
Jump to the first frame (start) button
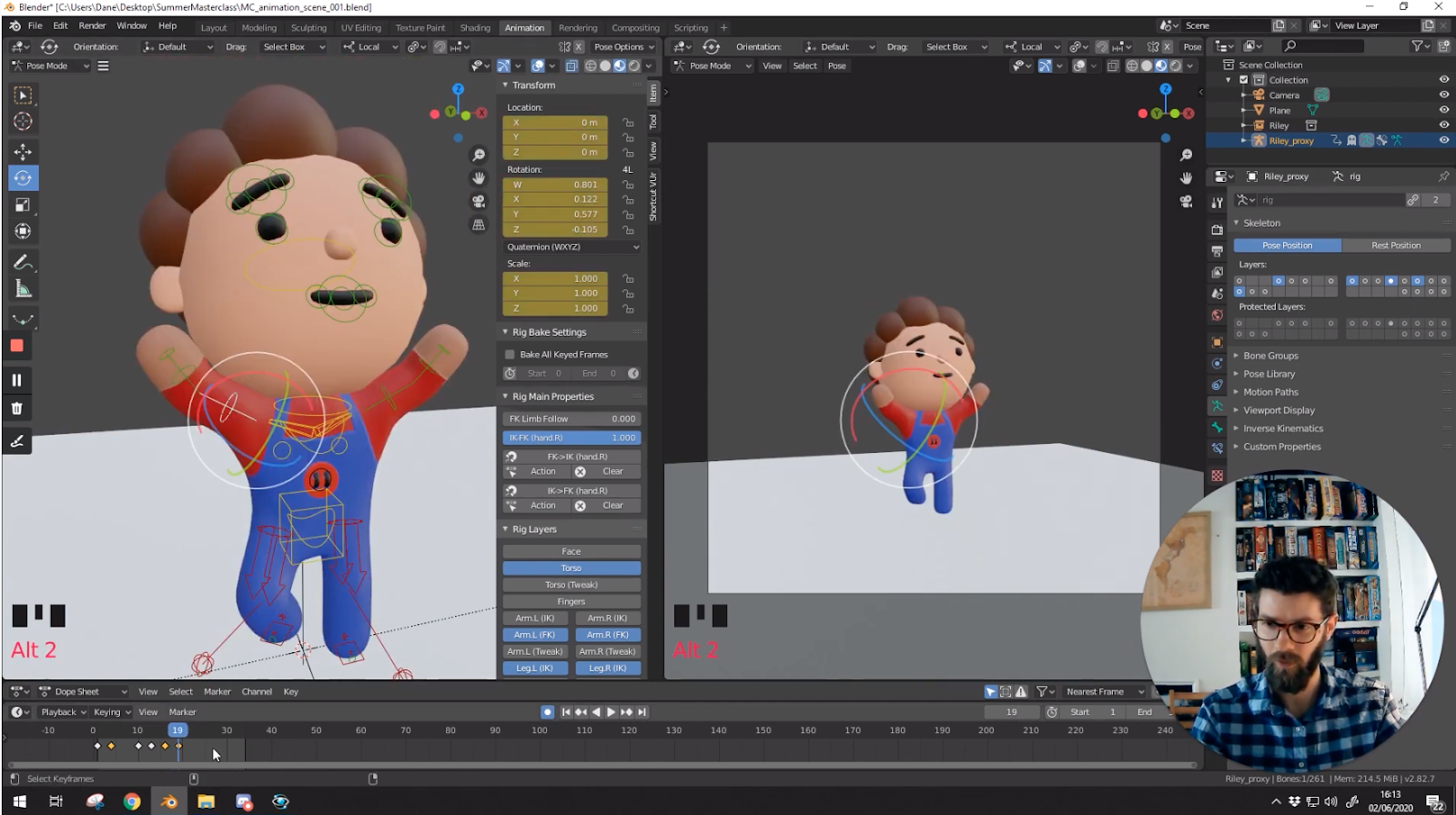566,712
